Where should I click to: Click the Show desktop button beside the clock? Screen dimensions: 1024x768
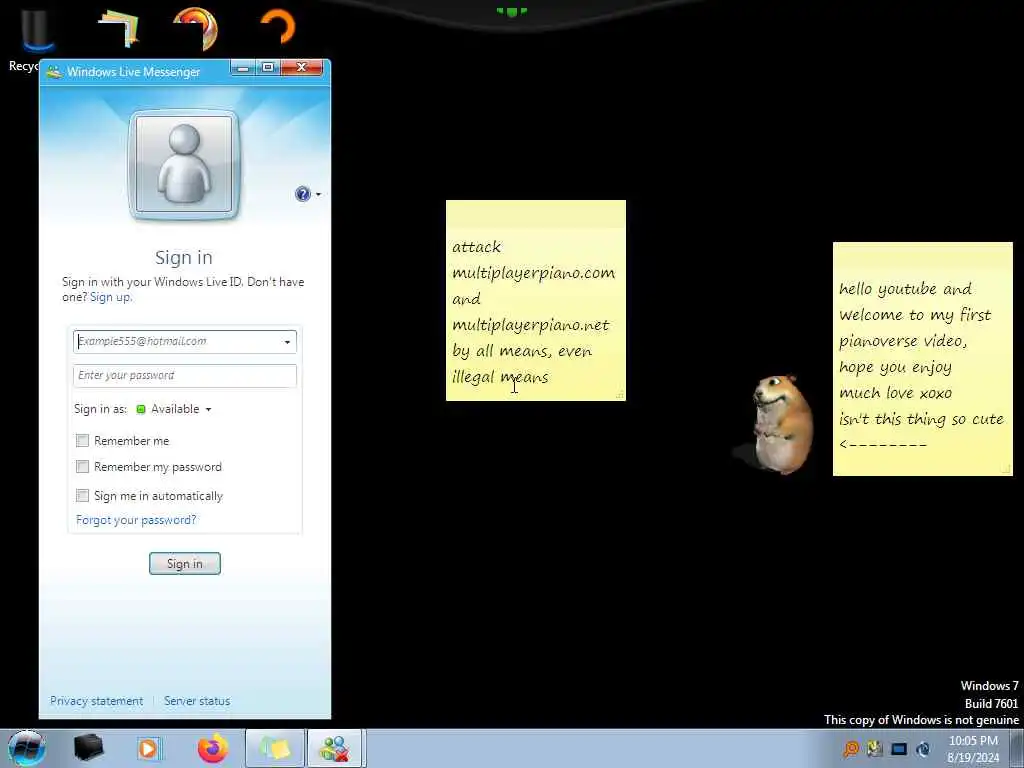point(1018,748)
